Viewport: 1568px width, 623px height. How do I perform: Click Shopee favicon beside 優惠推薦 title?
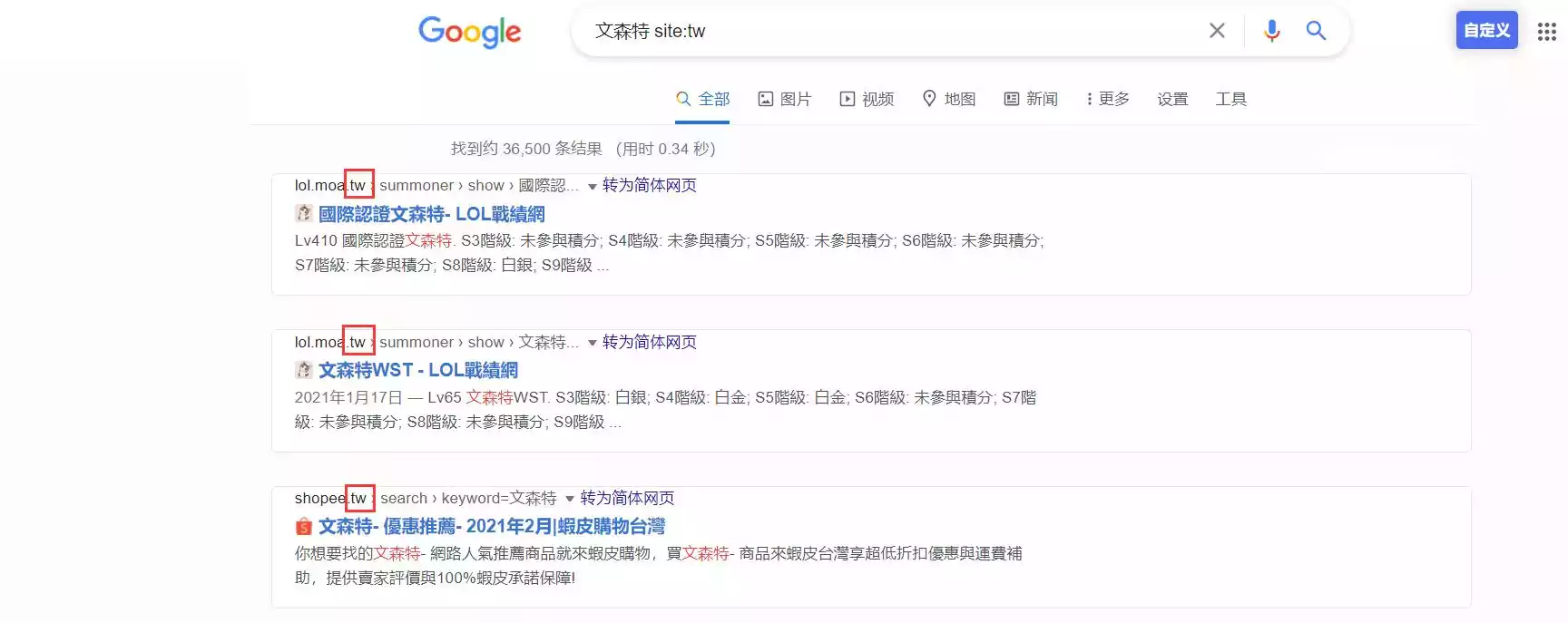304,526
